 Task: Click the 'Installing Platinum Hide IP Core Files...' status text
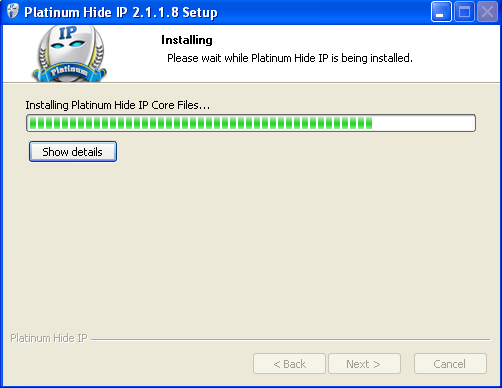(118, 105)
